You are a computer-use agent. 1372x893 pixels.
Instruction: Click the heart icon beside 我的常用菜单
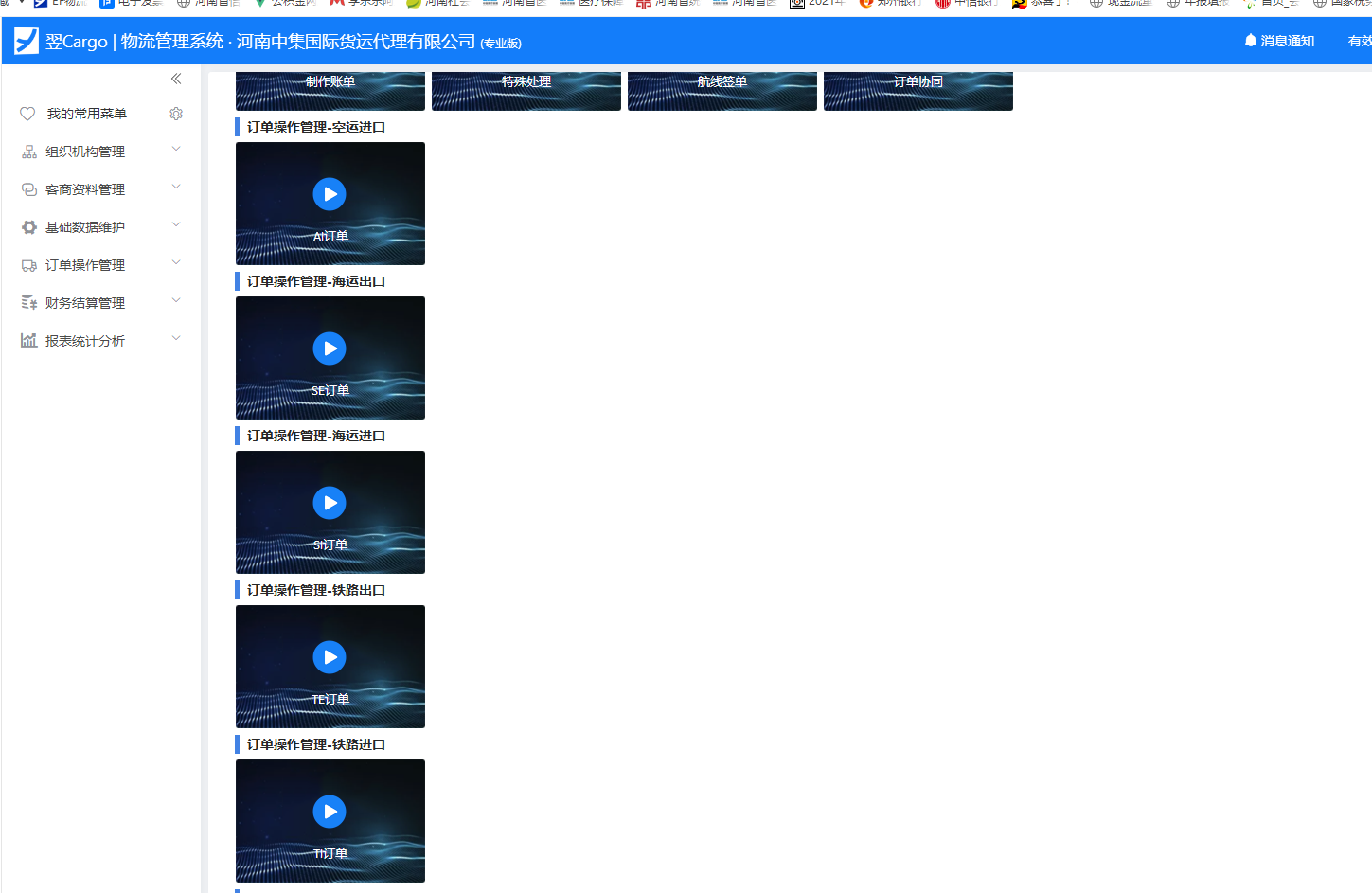27,114
